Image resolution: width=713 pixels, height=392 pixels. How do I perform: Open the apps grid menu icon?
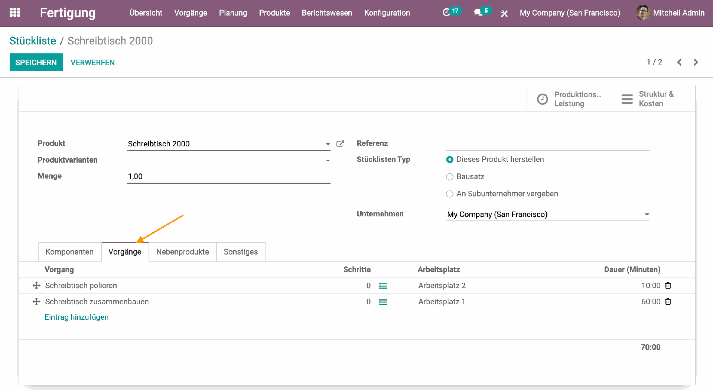(15, 13)
